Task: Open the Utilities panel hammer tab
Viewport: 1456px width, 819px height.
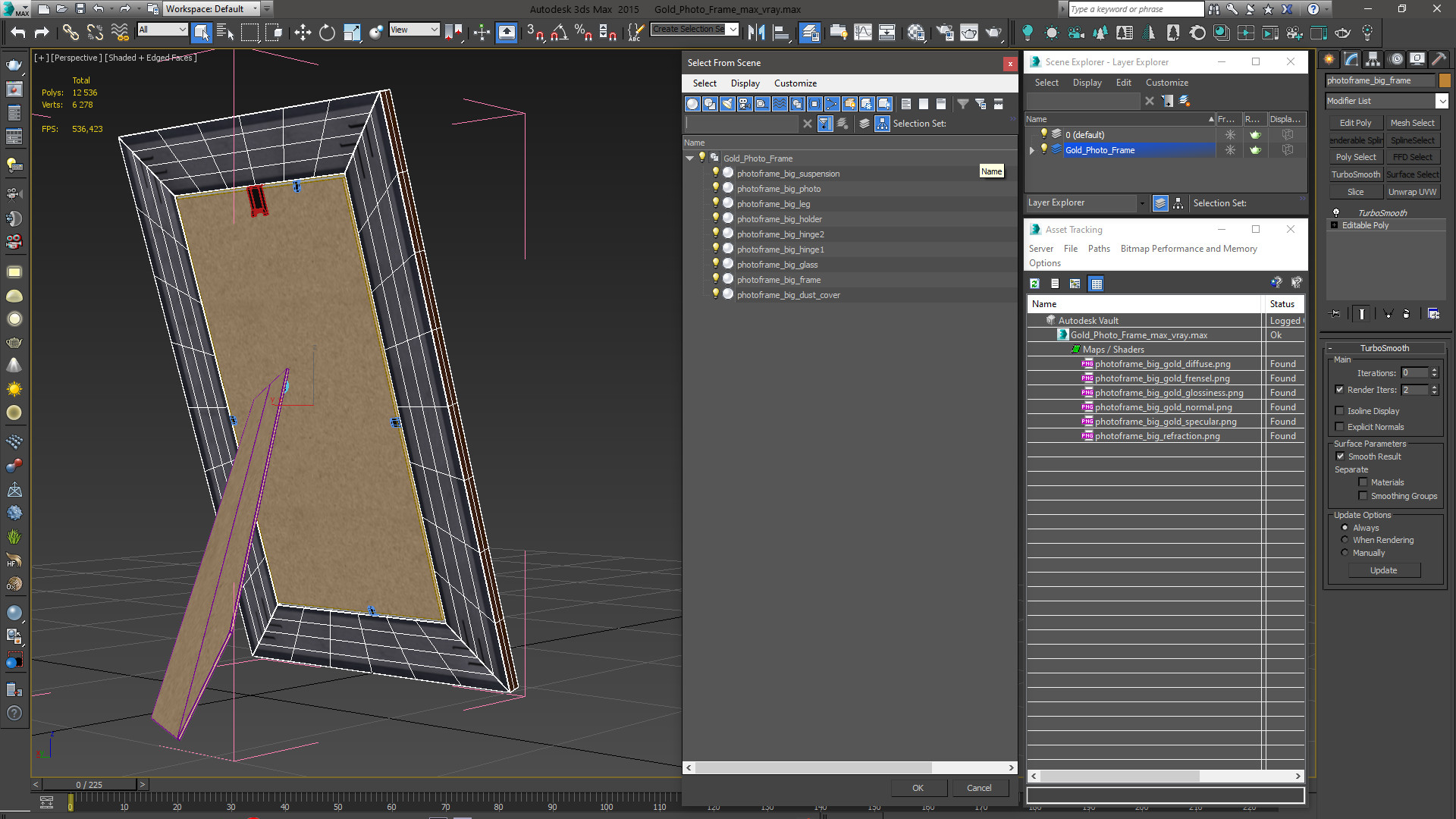Action: click(1439, 59)
